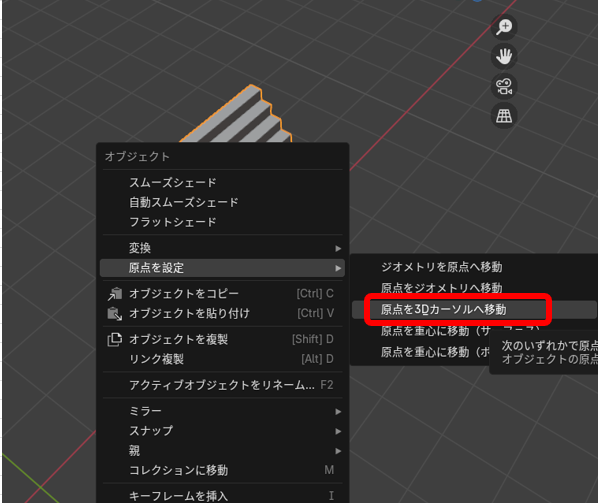Select 原点をジオメトリへ移動

(474, 288)
